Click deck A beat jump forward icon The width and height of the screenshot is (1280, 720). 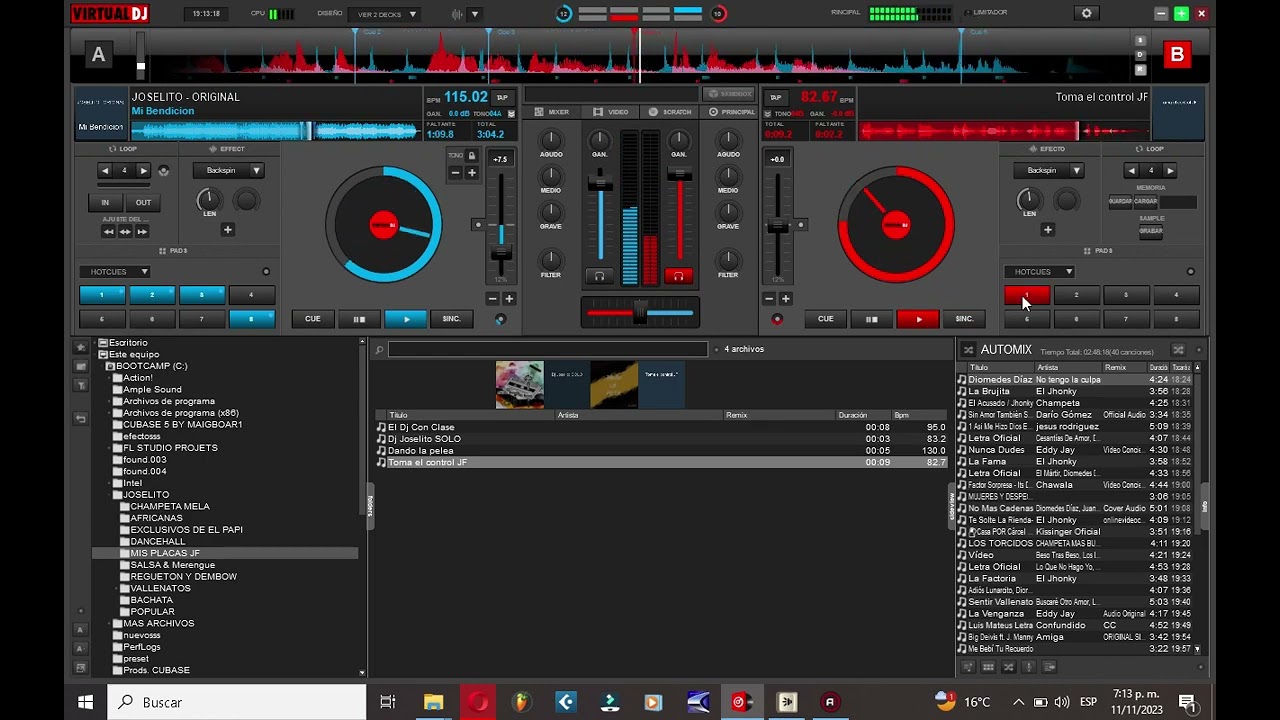click(142, 231)
